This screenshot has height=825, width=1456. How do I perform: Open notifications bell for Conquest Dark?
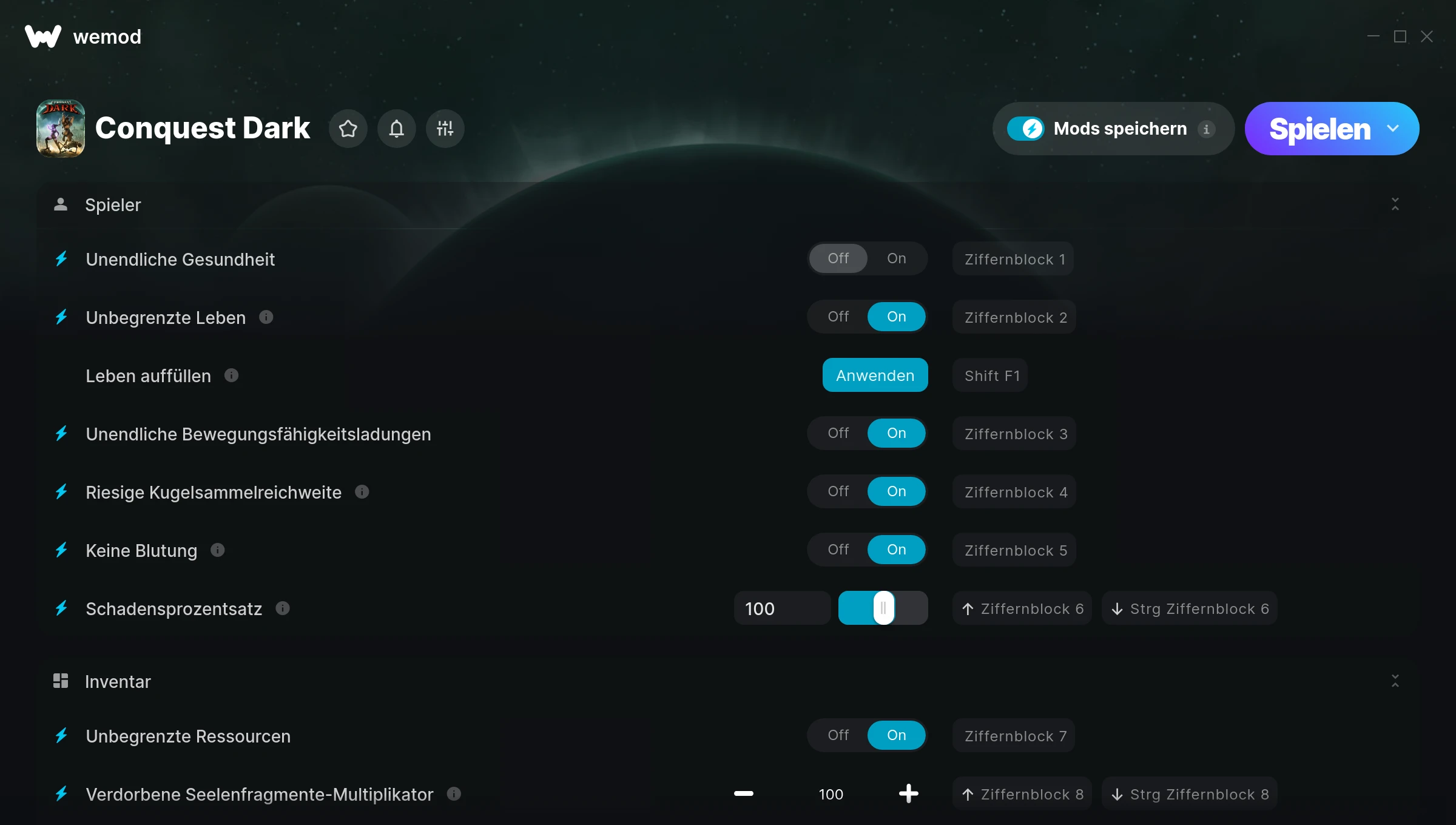point(397,129)
